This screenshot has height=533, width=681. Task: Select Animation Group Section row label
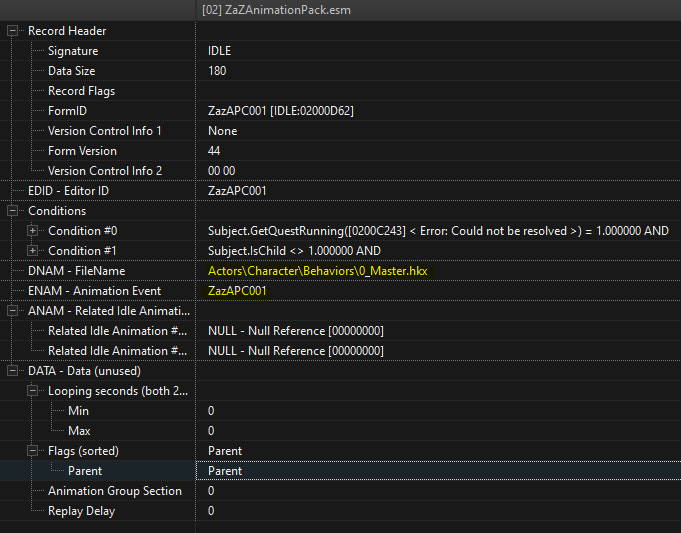click(x=115, y=490)
